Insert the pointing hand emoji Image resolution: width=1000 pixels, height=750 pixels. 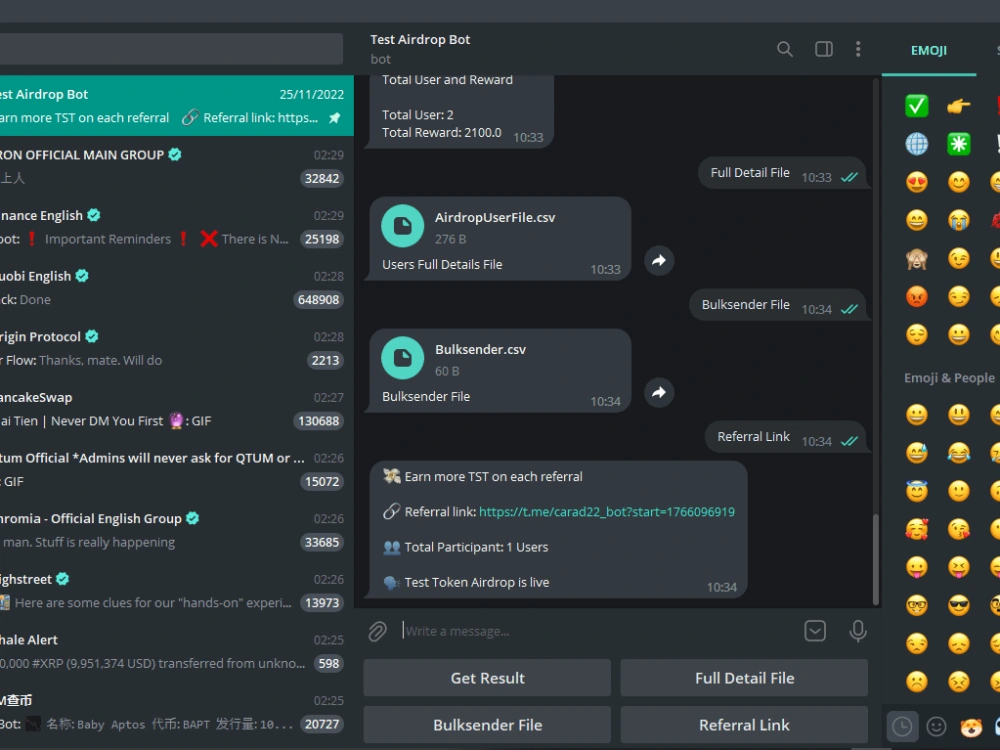pyautogui.click(x=959, y=106)
